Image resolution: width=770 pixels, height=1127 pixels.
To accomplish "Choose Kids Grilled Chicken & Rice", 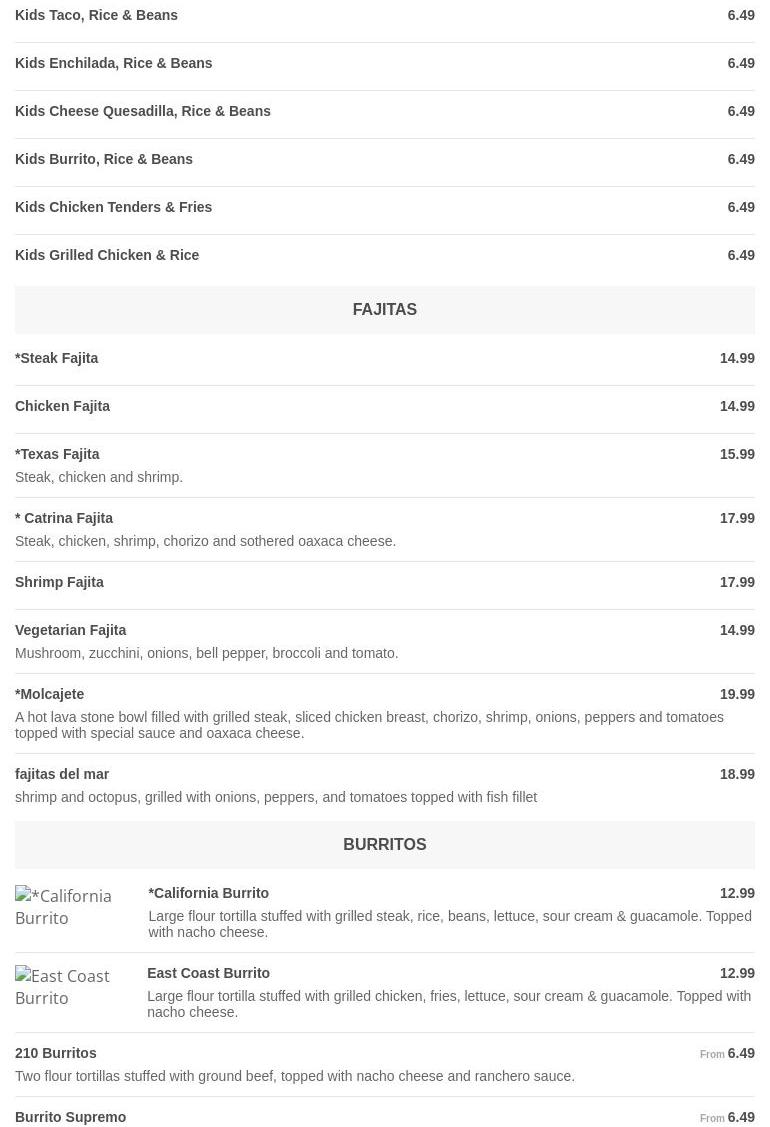I will click(107, 256).
